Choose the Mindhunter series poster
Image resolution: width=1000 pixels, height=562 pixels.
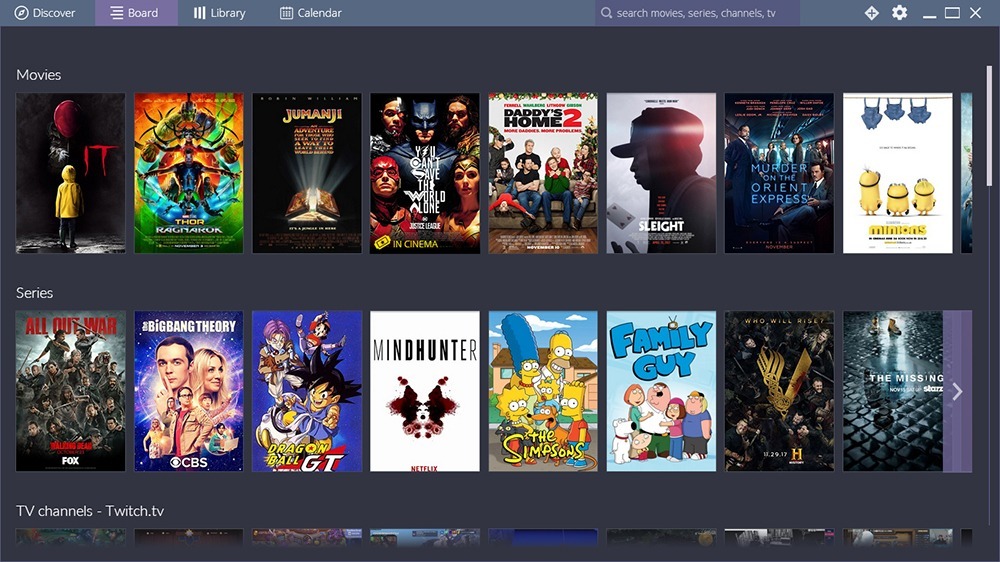425,391
